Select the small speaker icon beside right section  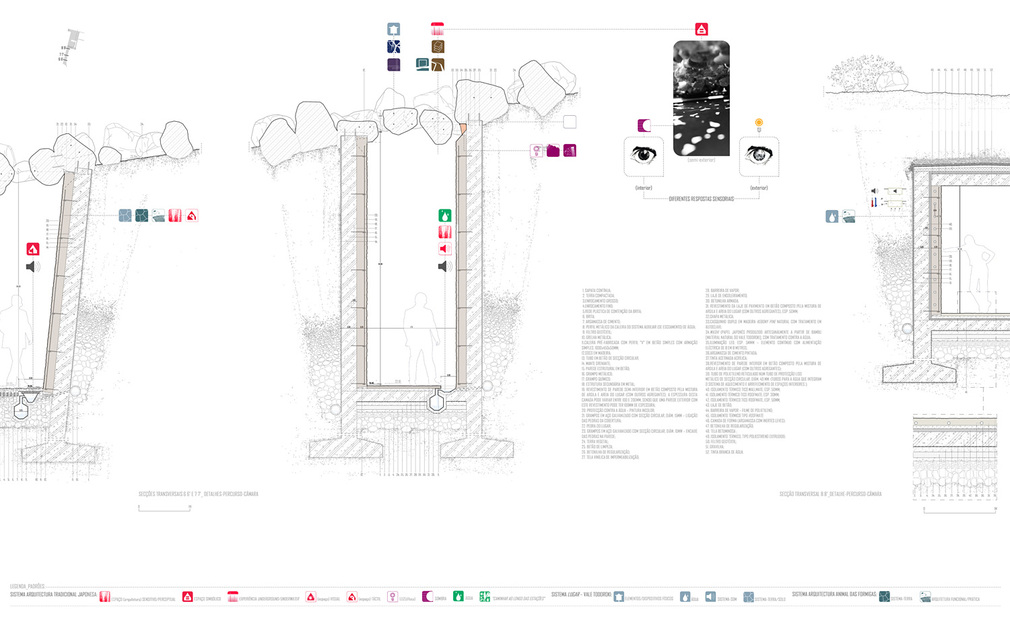click(874, 191)
